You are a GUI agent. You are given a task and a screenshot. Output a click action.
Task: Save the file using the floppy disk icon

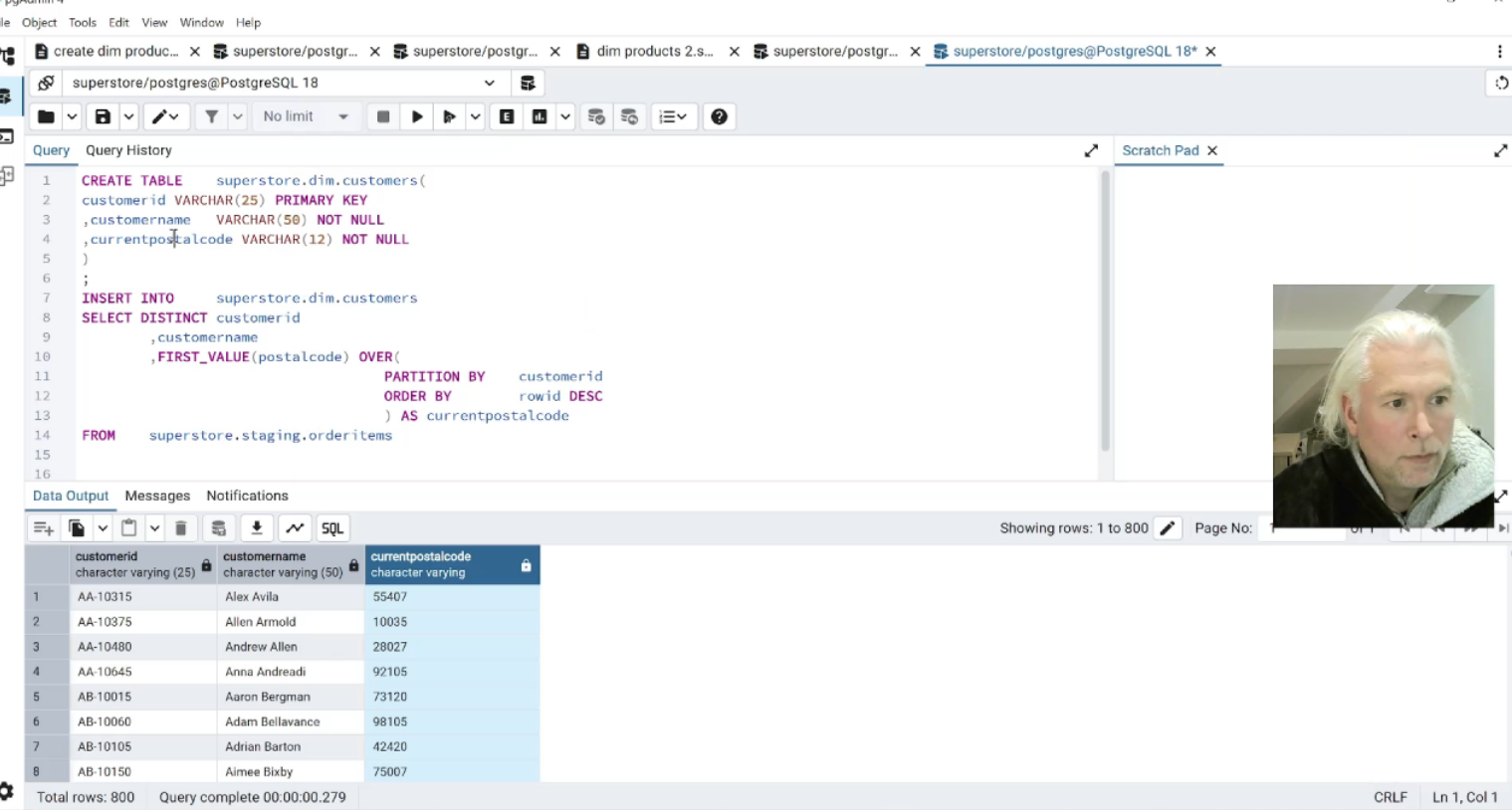pyautogui.click(x=103, y=116)
